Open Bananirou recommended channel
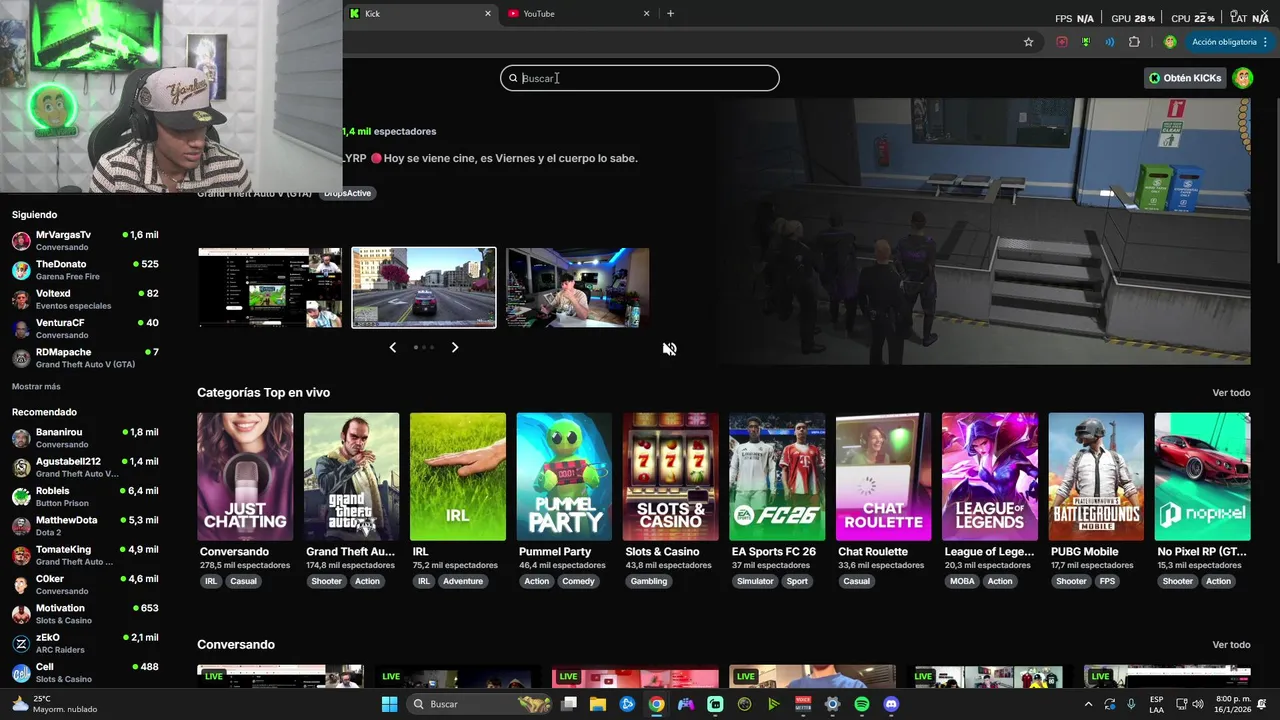 coord(85,438)
